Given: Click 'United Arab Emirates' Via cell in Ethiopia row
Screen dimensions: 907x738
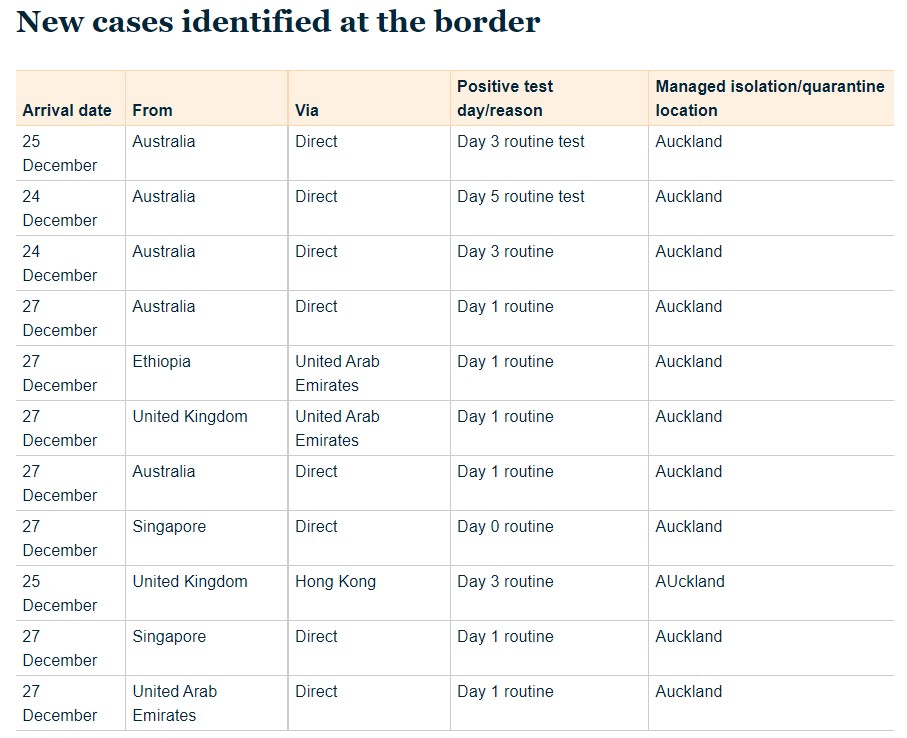Looking at the screenshot, I should click(337, 374).
